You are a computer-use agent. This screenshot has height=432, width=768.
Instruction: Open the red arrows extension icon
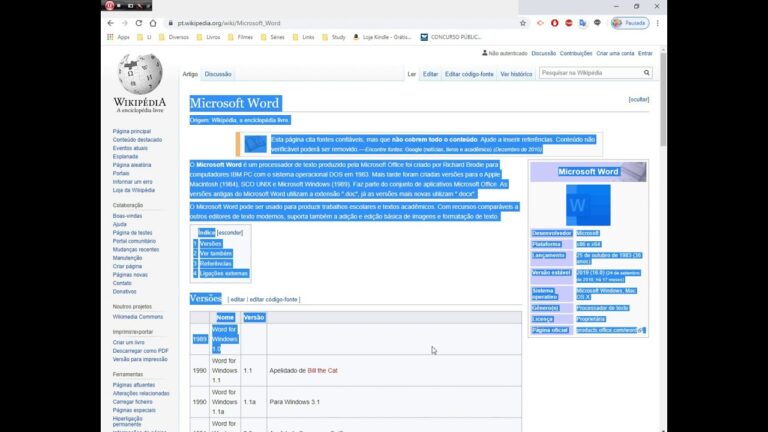point(540,23)
